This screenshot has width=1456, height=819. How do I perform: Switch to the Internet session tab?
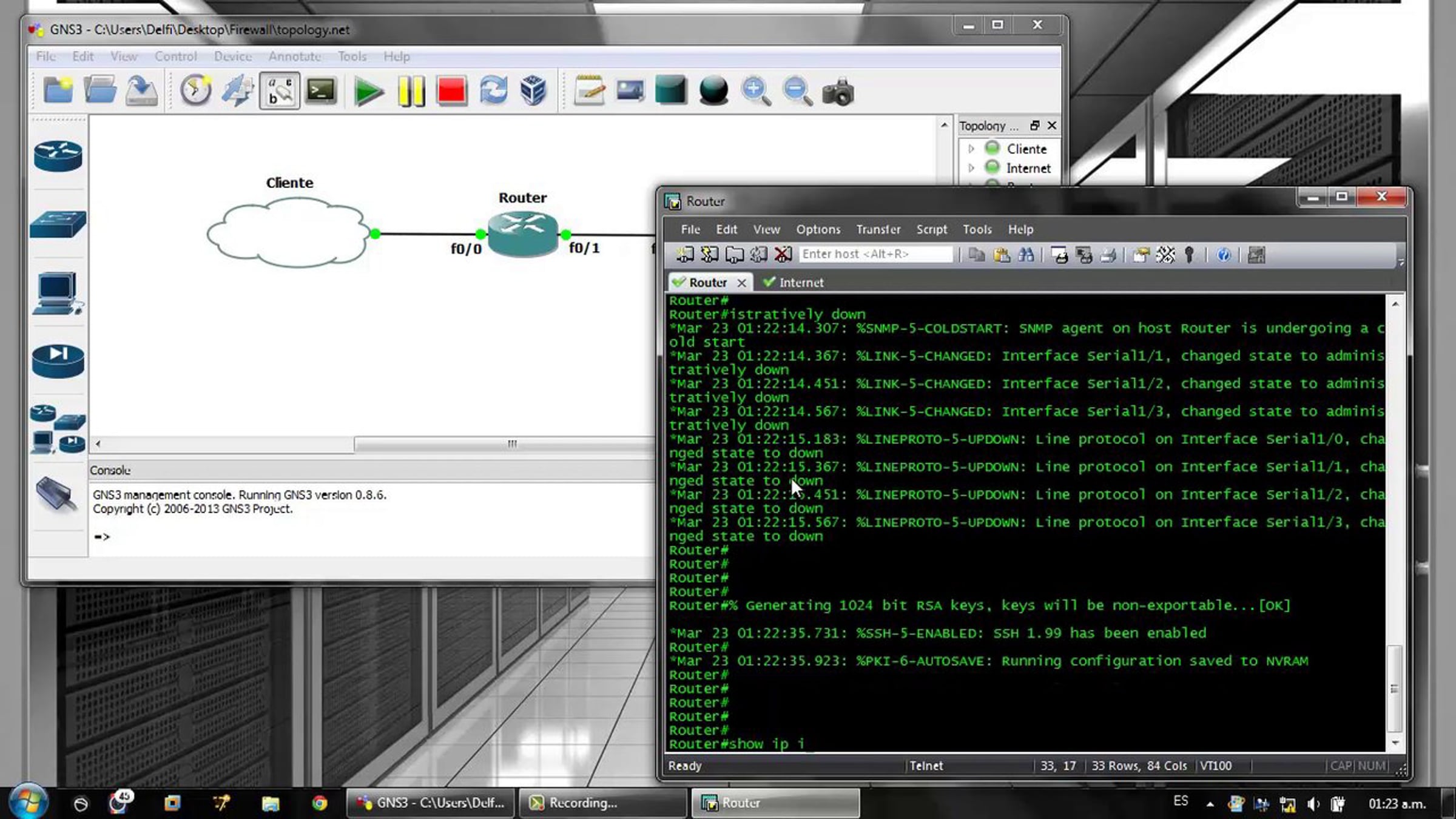[x=794, y=282]
